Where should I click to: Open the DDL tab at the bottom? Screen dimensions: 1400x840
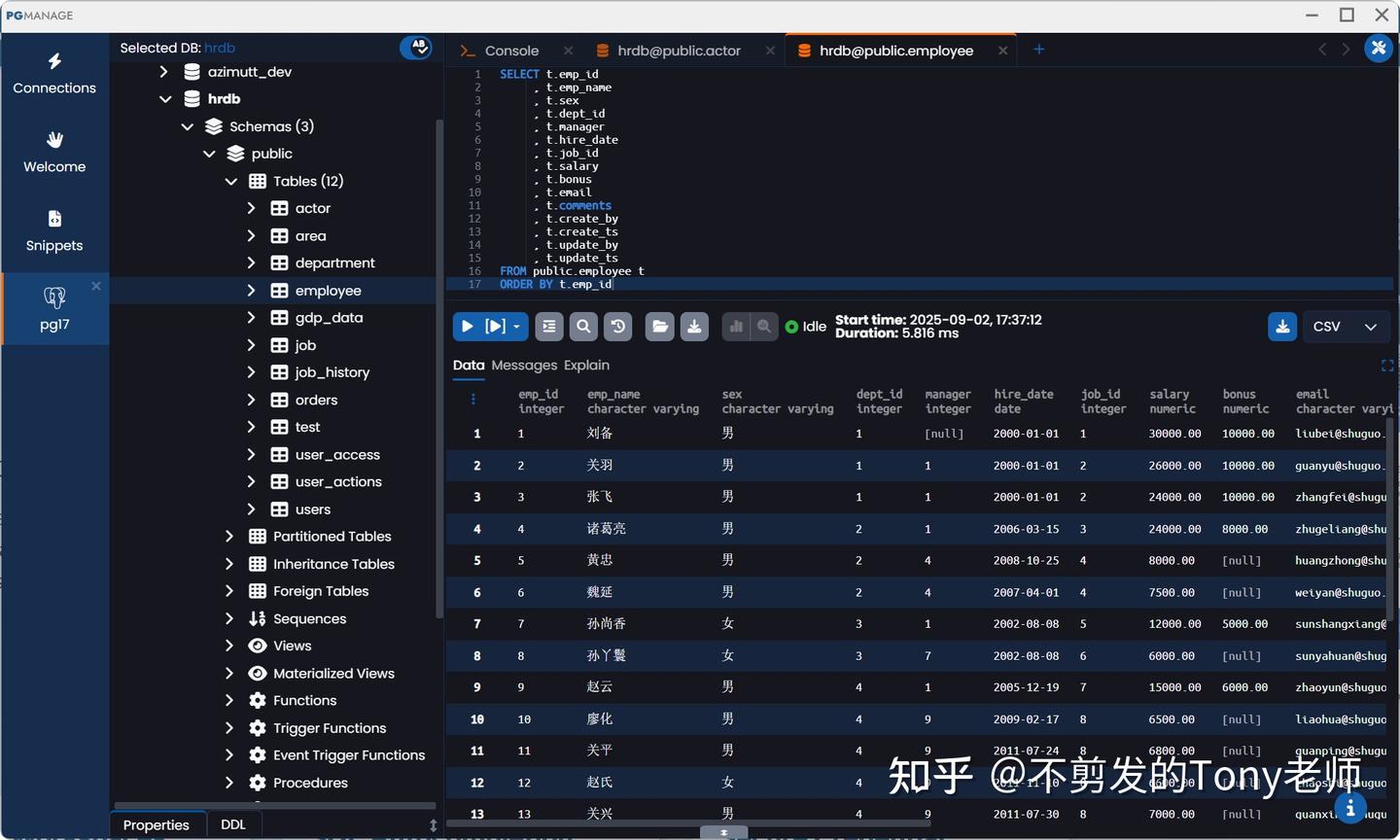click(233, 823)
